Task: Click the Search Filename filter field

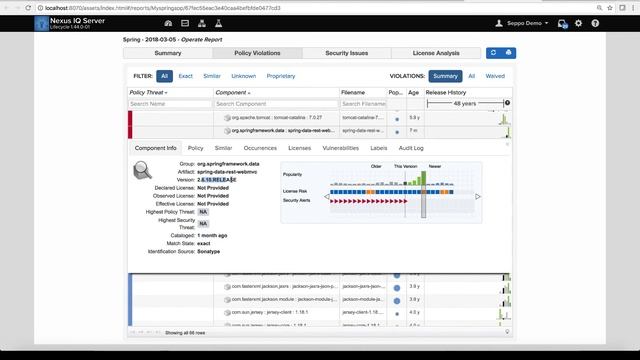Action: [x=363, y=104]
